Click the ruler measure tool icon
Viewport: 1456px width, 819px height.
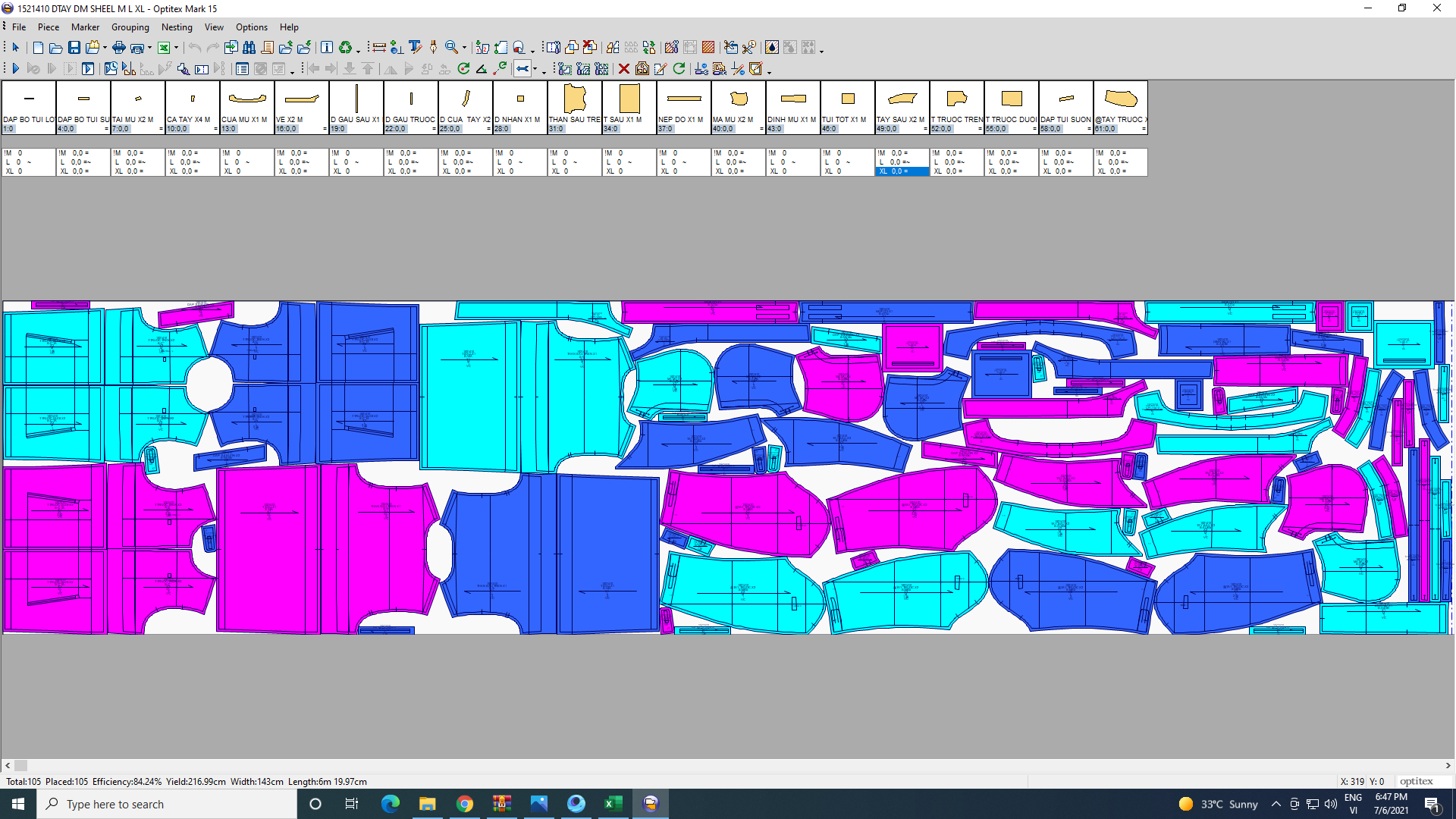(378, 47)
